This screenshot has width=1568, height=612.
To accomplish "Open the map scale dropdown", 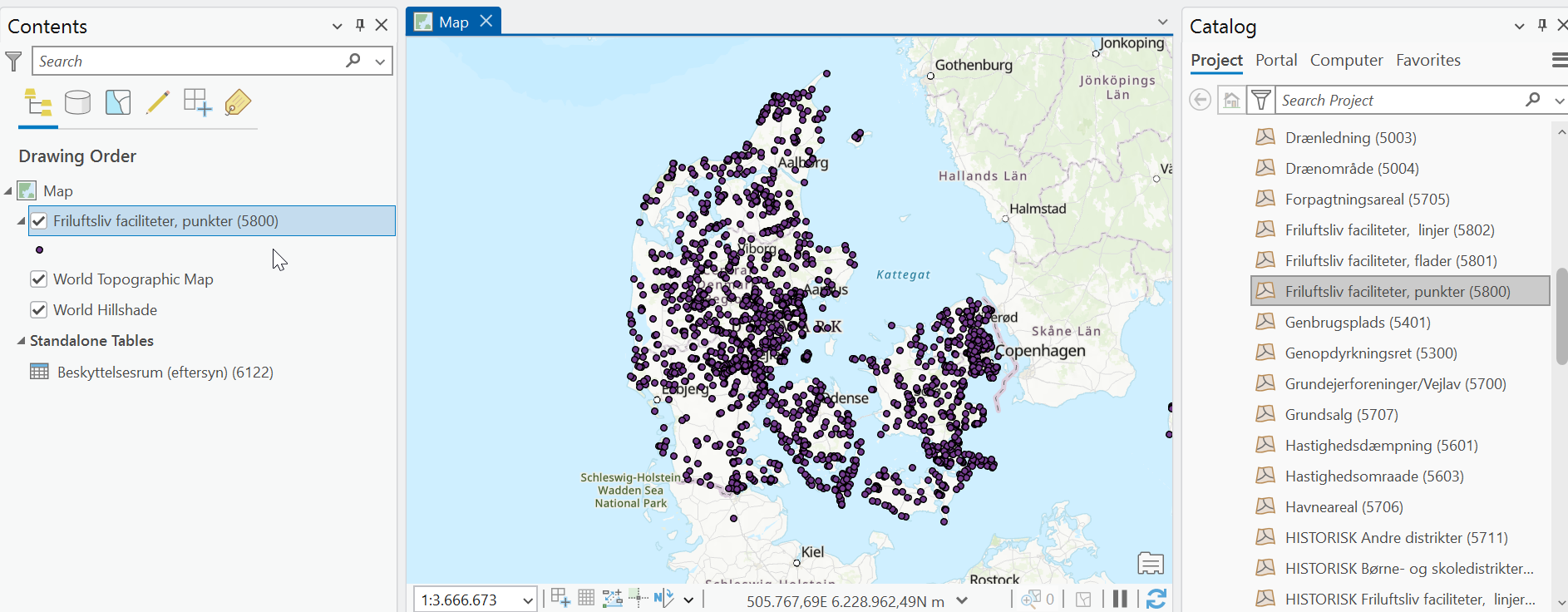I will (x=527, y=600).
